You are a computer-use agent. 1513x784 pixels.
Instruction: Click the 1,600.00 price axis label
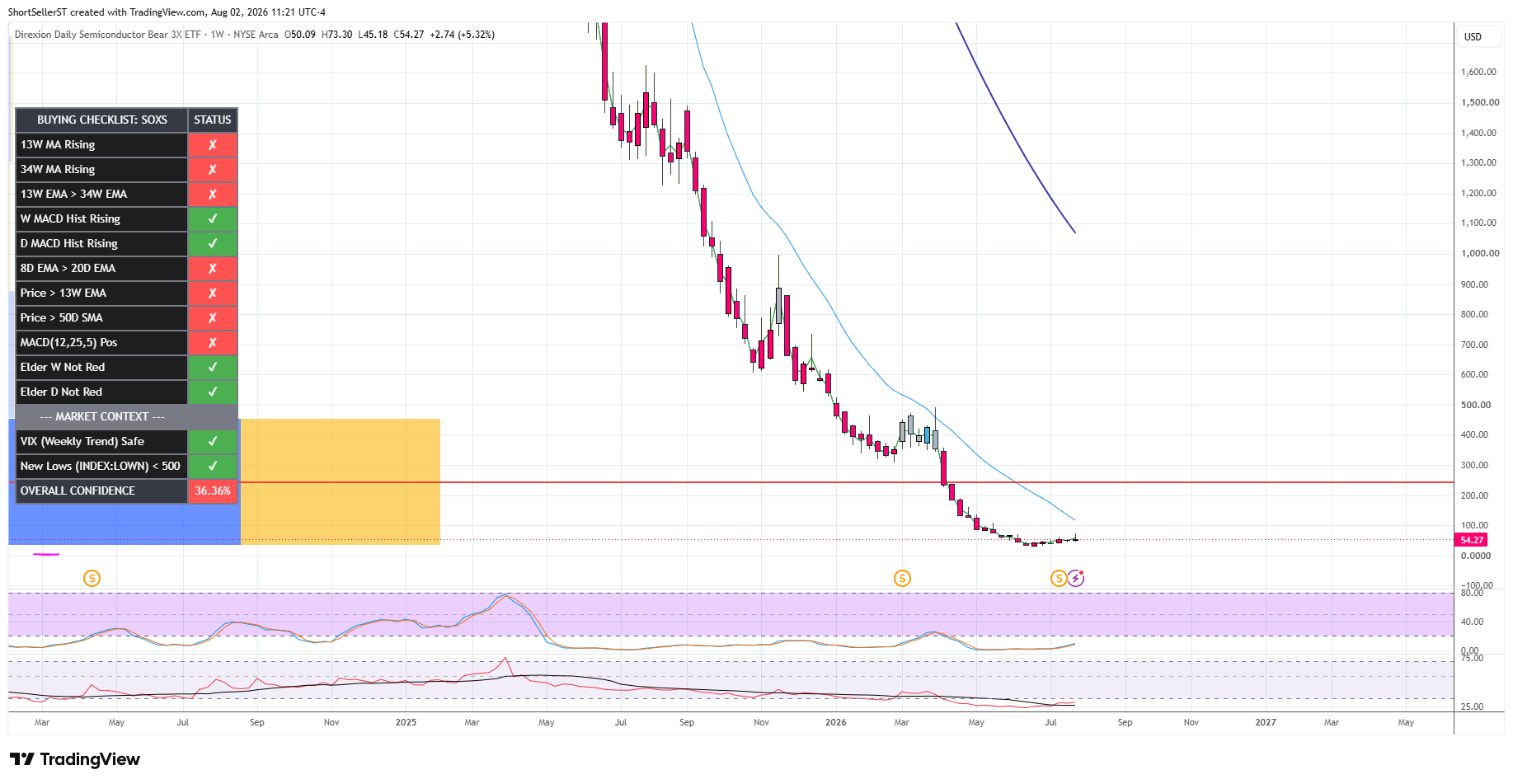click(x=1479, y=72)
